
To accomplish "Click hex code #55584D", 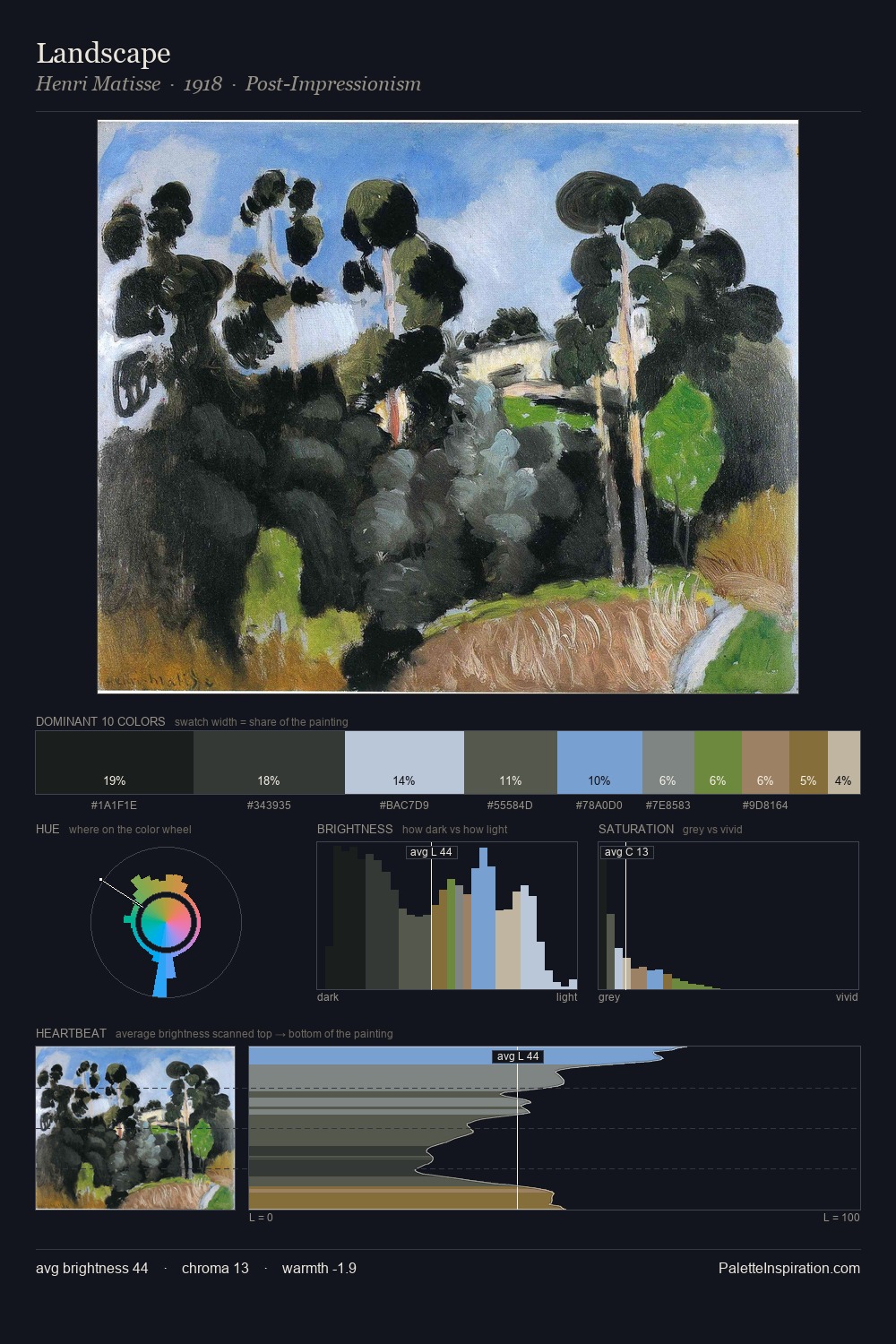I will coord(511,806).
